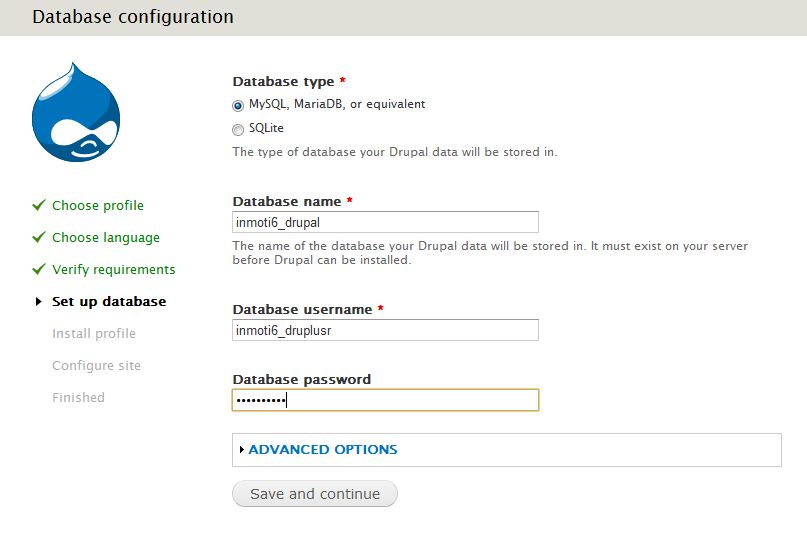Click the checkmark icon beside Verify requirements

[x=39, y=269]
